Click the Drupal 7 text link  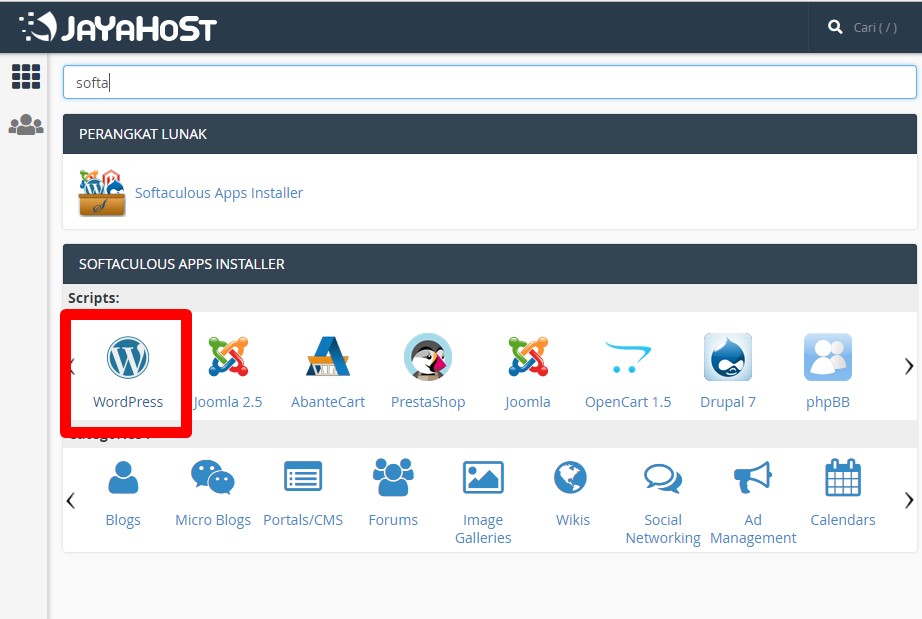728,402
